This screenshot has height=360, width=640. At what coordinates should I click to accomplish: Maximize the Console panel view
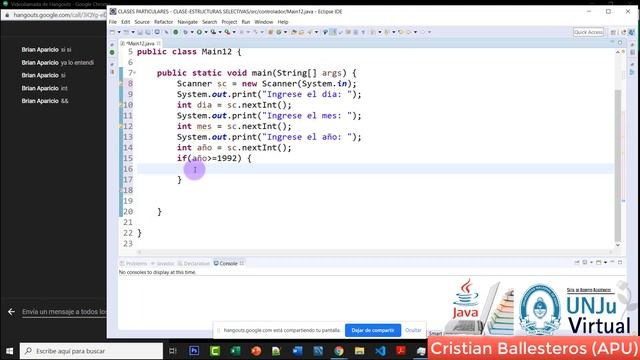click(x=620, y=262)
